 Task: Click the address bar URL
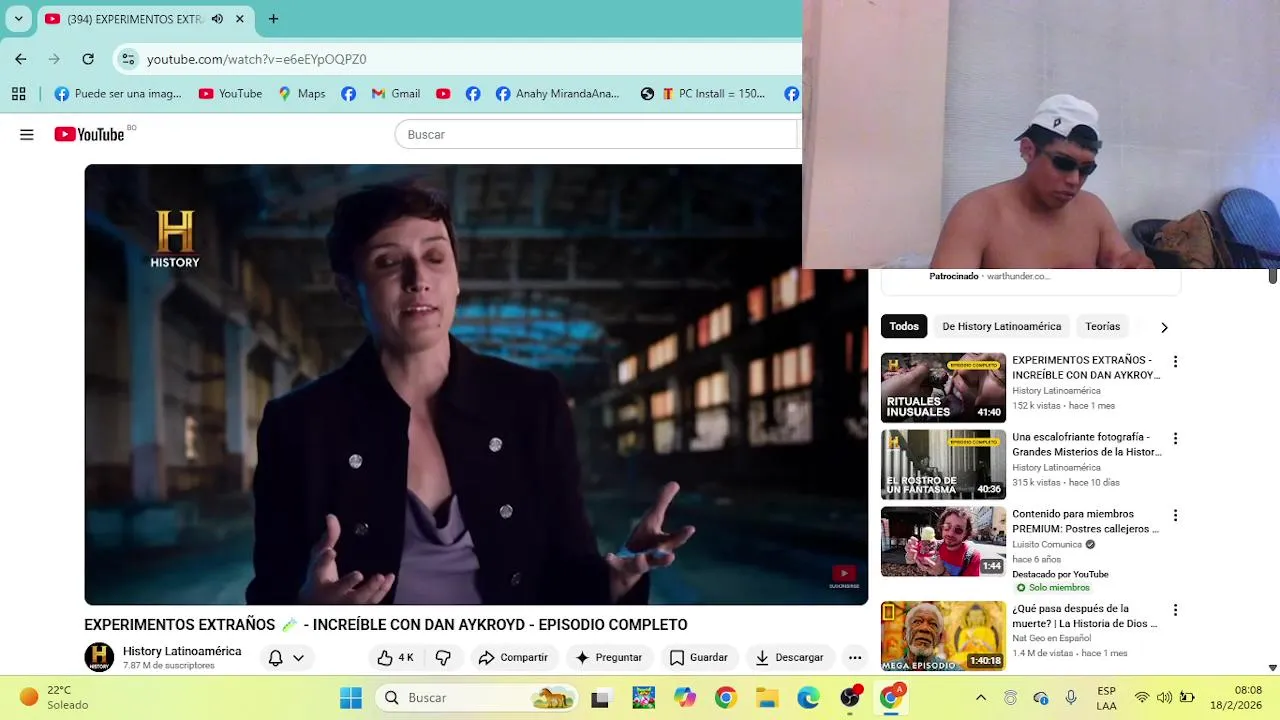[x=256, y=59]
